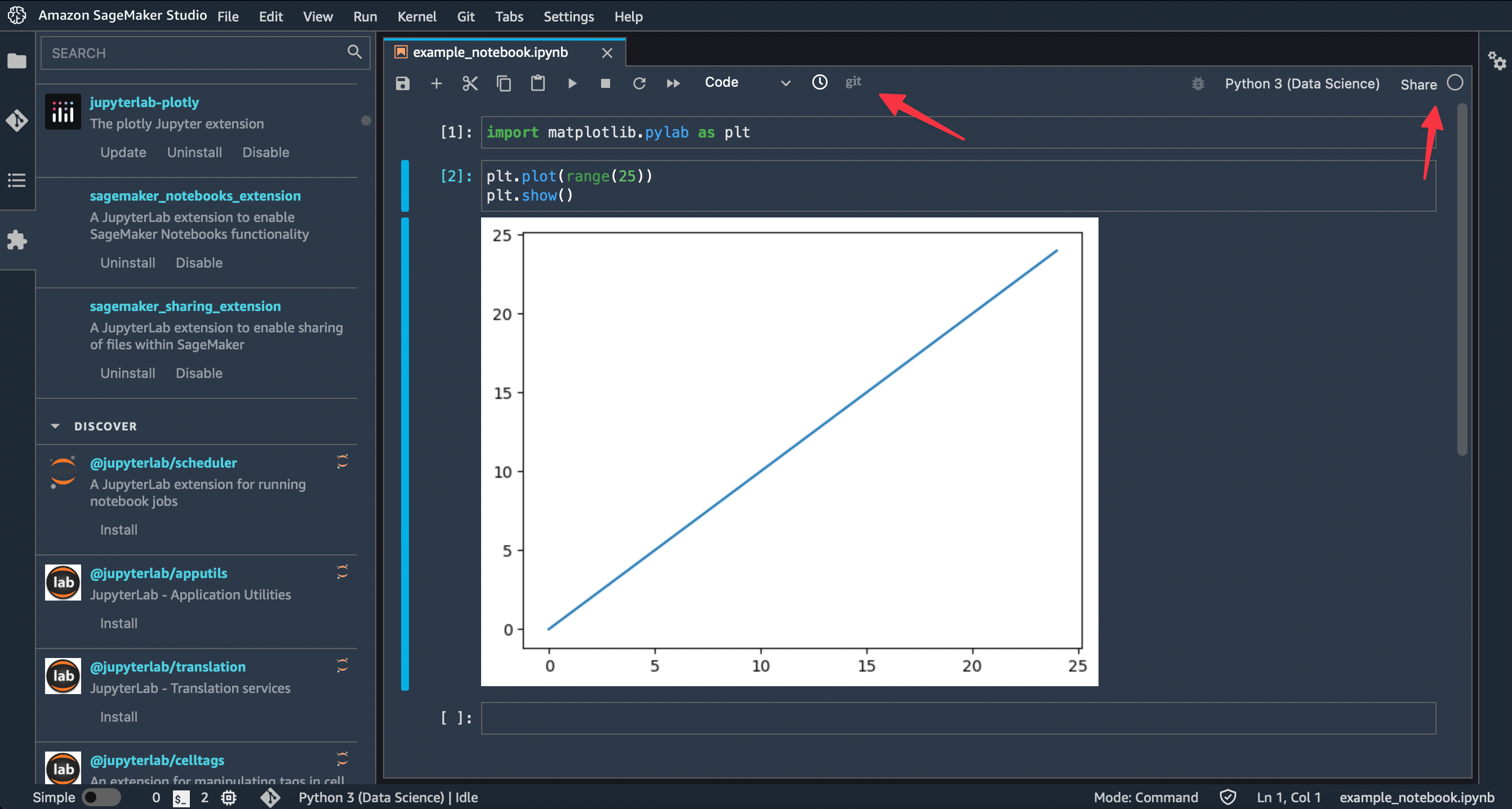Click the git toolbar button
This screenshot has width=1512, height=809.
tap(853, 82)
